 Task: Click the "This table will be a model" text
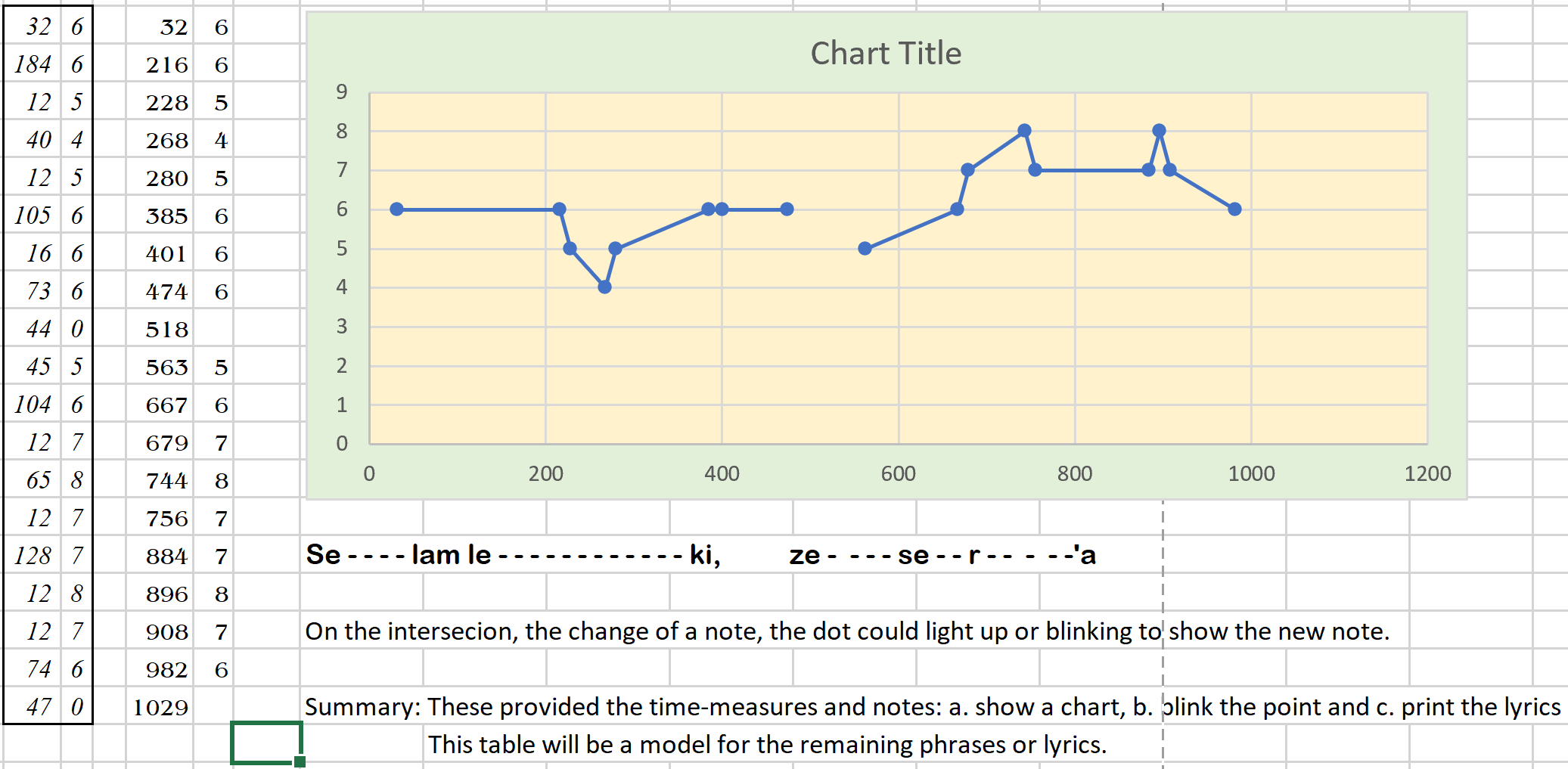[x=767, y=745]
